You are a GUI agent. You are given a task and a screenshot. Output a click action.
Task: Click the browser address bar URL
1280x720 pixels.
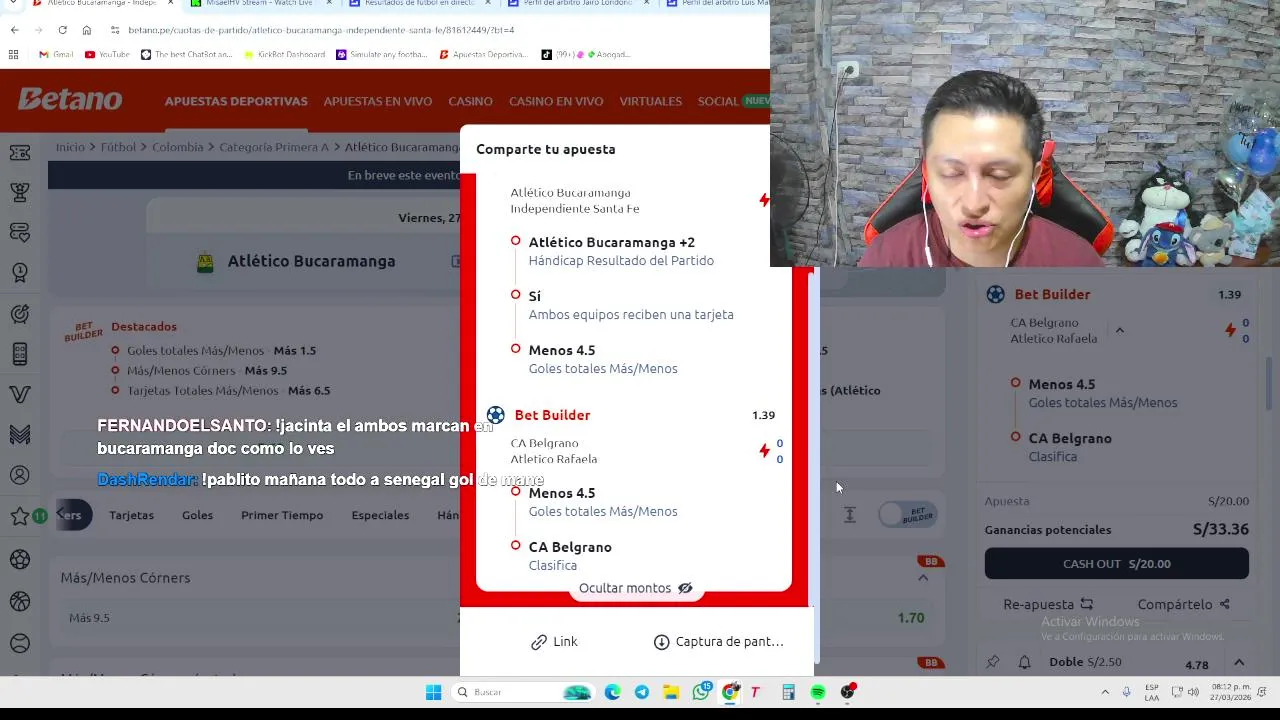point(320,30)
